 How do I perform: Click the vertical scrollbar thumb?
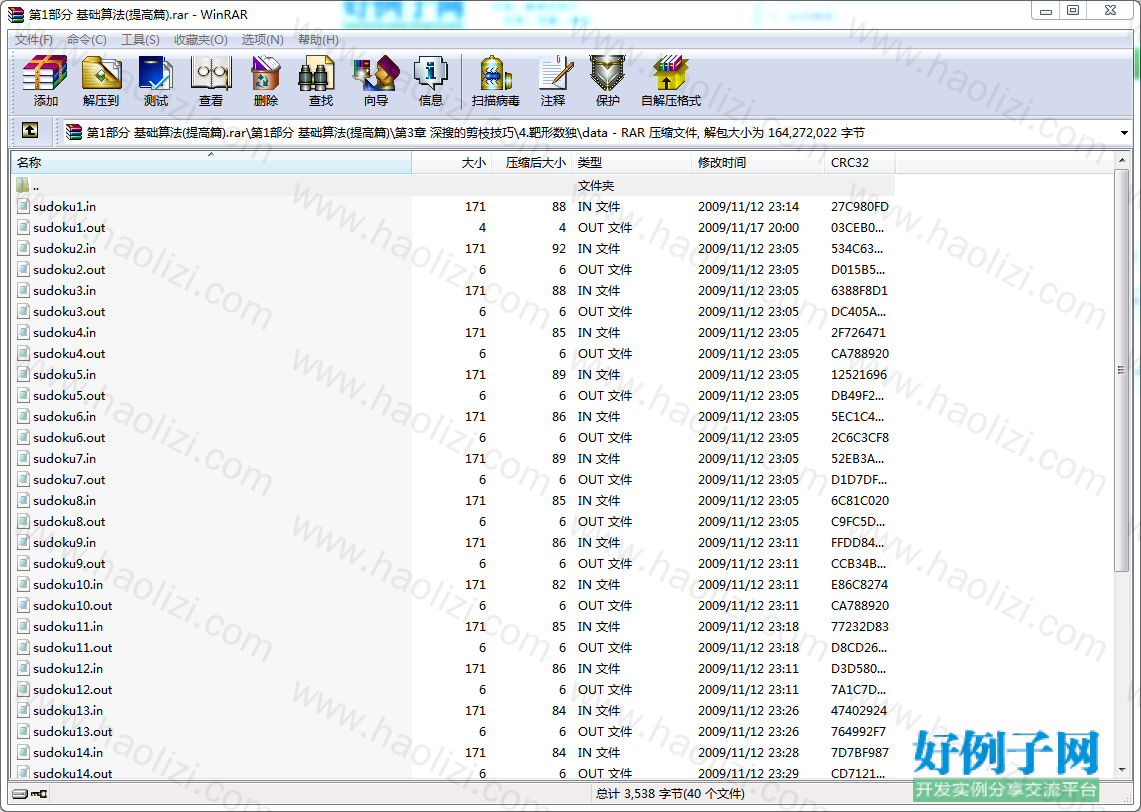pos(1121,370)
